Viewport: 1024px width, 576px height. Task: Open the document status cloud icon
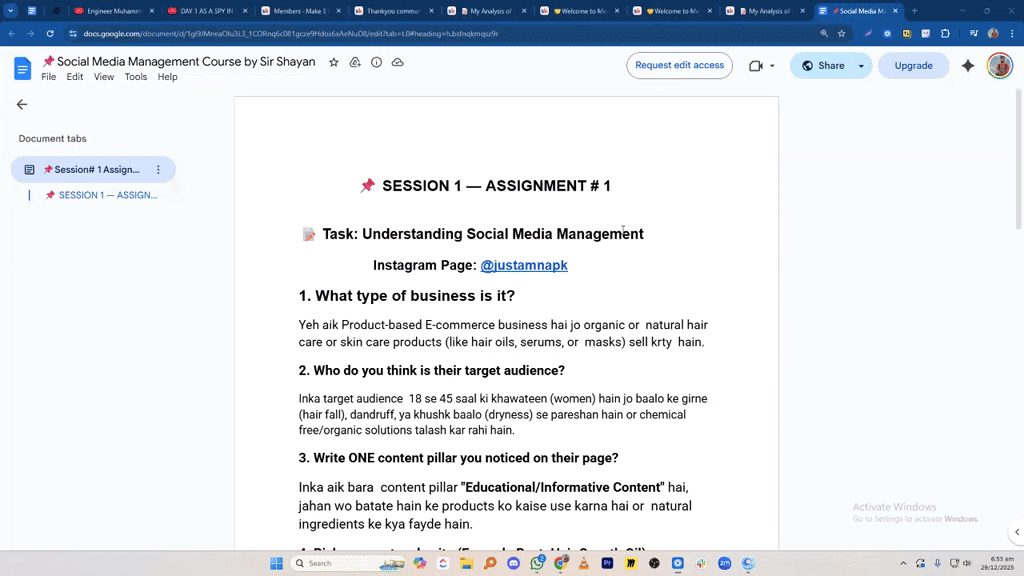[x=397, y=62]
